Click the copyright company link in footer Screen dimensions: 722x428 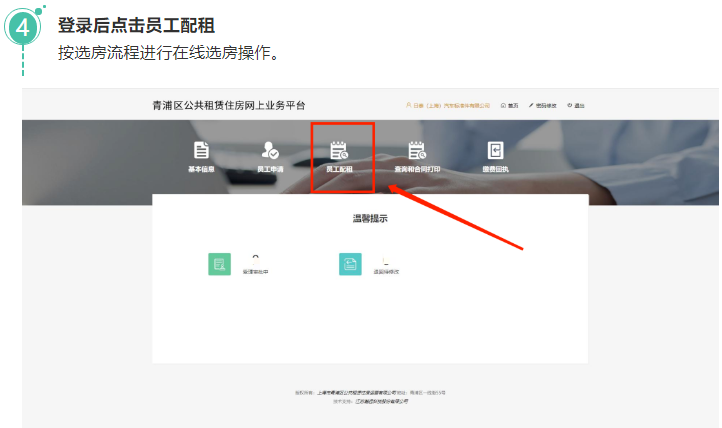coord(356,393)
